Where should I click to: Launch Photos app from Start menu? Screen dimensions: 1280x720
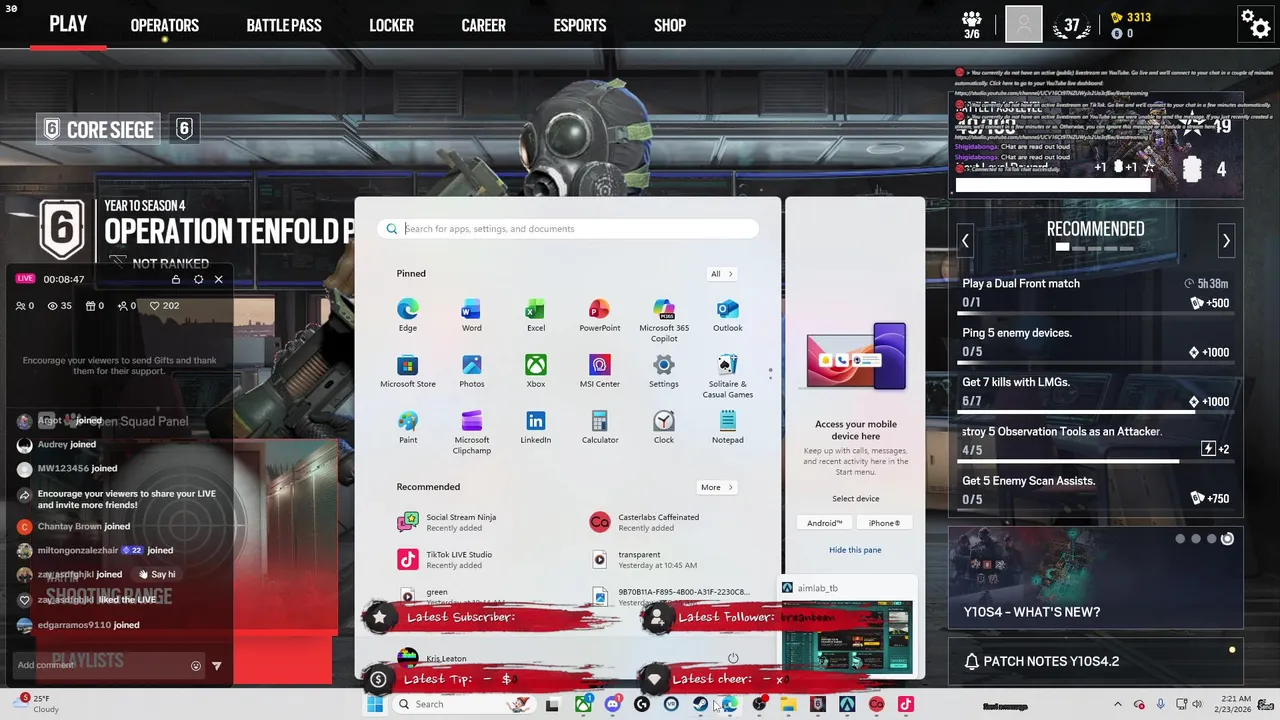click(471, 371)
